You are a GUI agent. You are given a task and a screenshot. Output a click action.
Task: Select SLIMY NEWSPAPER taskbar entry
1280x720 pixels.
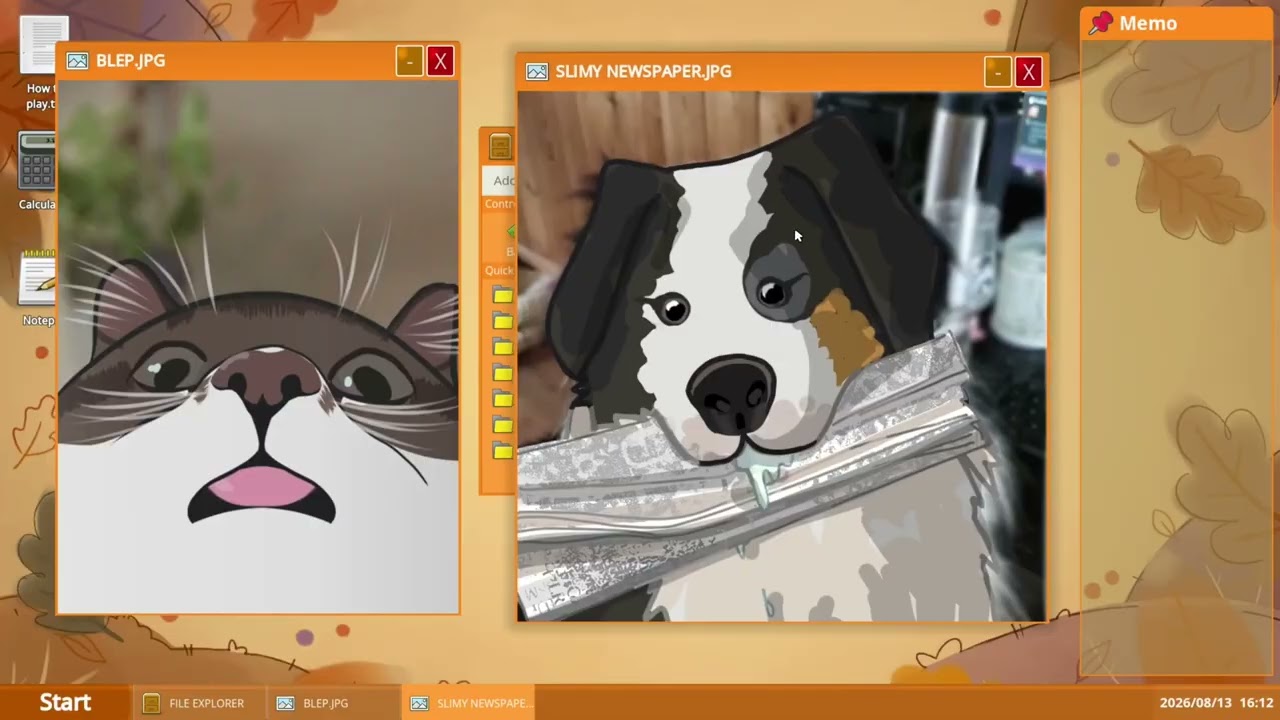pyautogui.click(x=469, y=703)
